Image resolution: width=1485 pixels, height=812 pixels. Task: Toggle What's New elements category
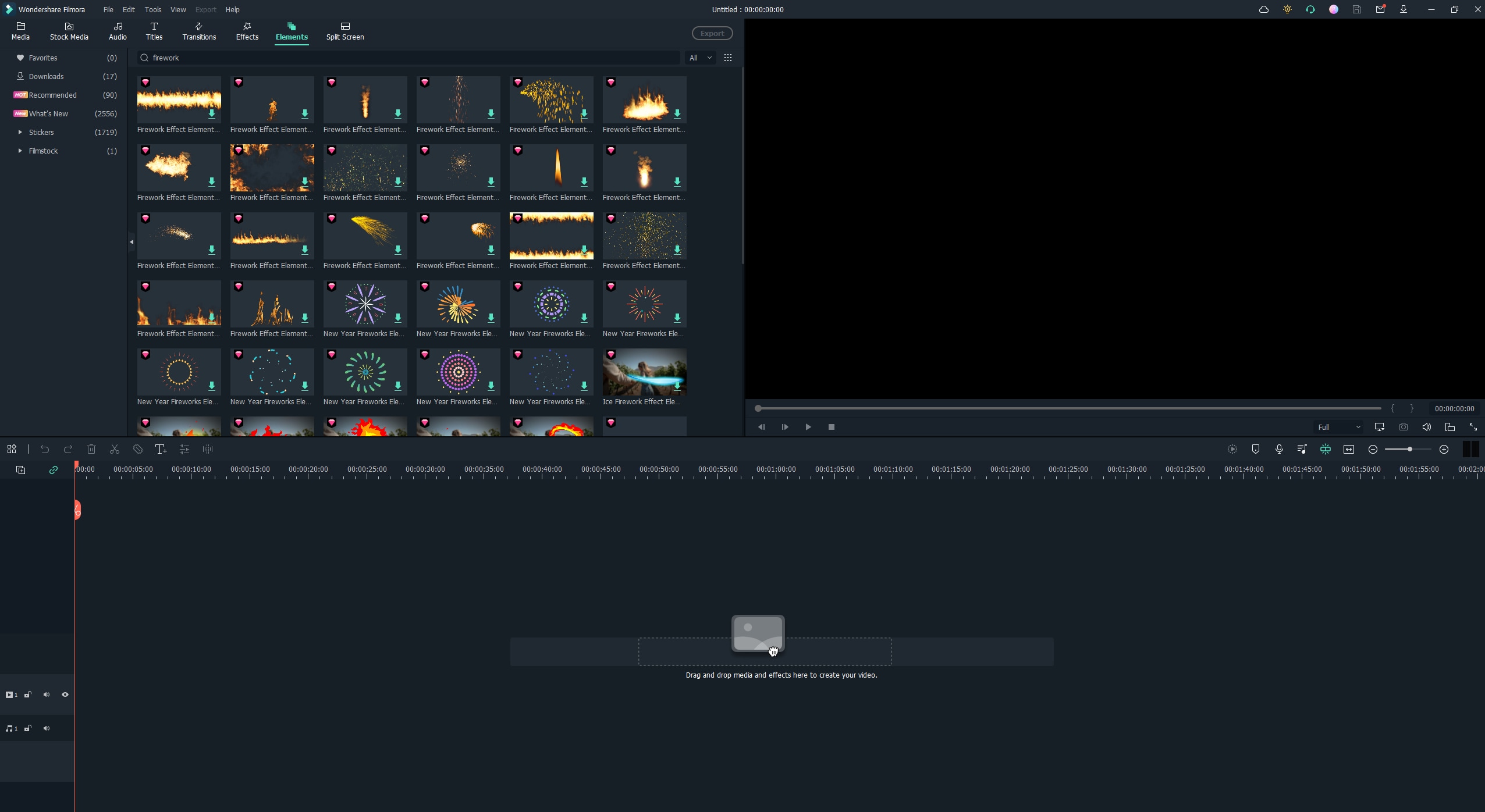(x=48, y=113)
